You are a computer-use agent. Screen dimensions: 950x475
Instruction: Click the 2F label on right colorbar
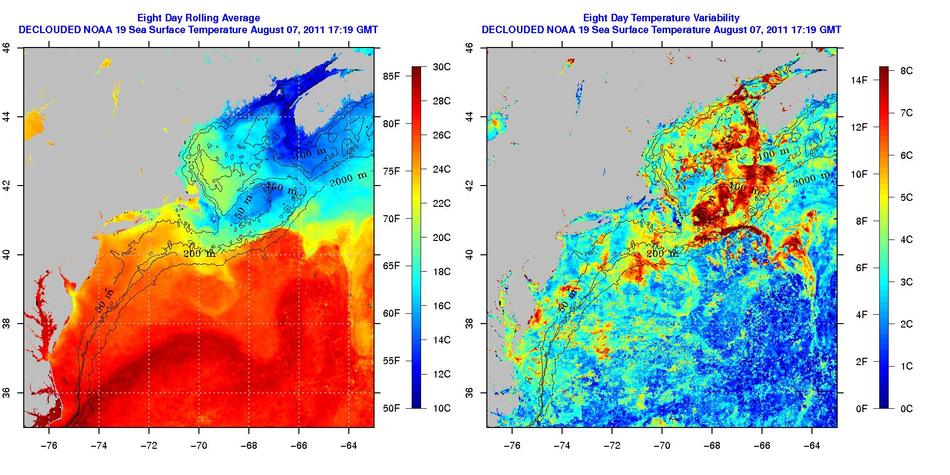coord(862,362)
